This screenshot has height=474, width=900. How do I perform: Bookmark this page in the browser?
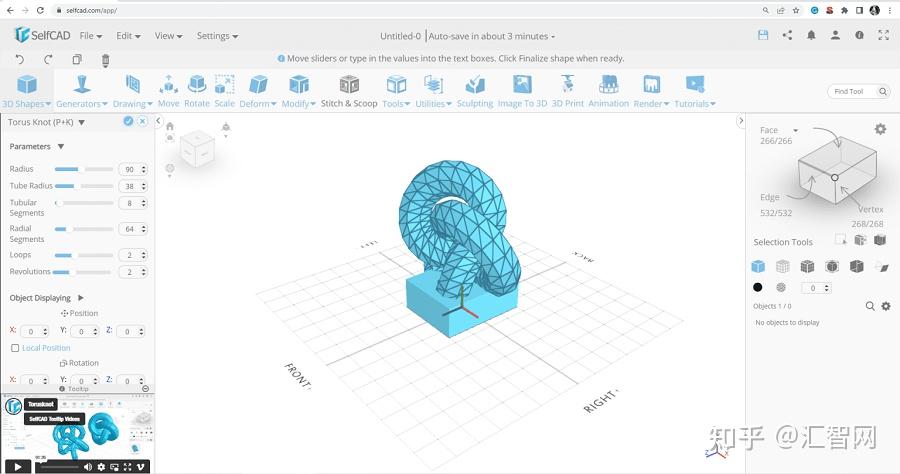(x=796, y=10)
